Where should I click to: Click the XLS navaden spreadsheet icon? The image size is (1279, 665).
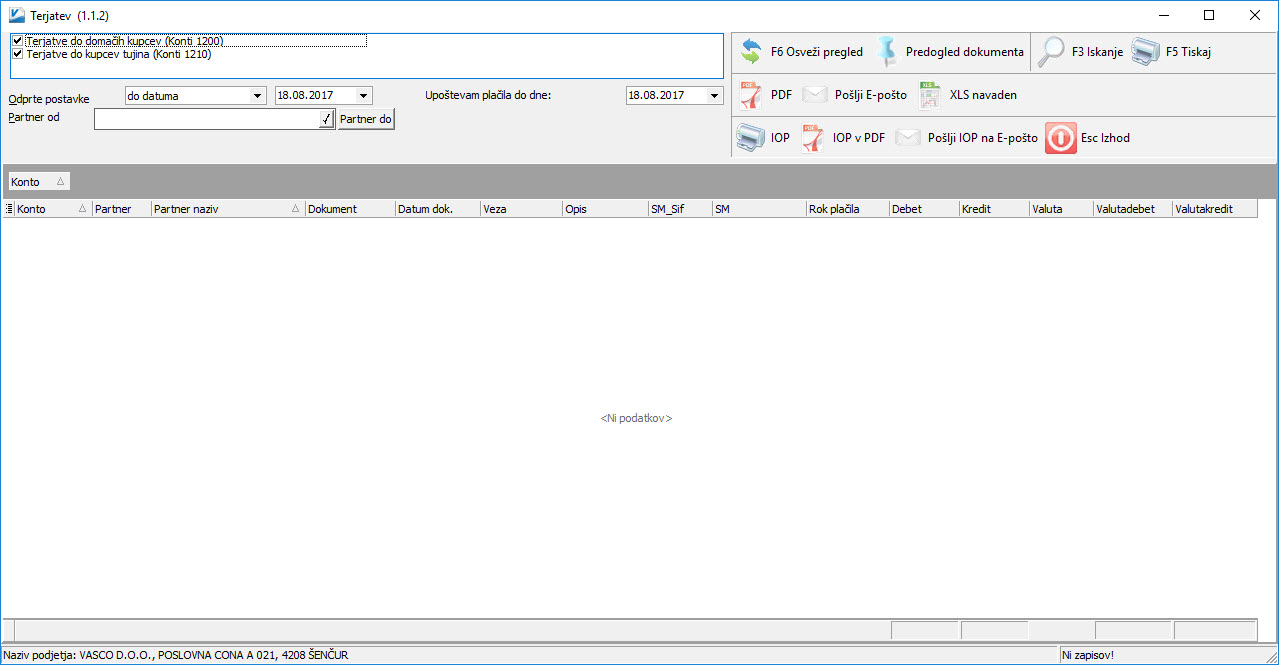(930, 95)
